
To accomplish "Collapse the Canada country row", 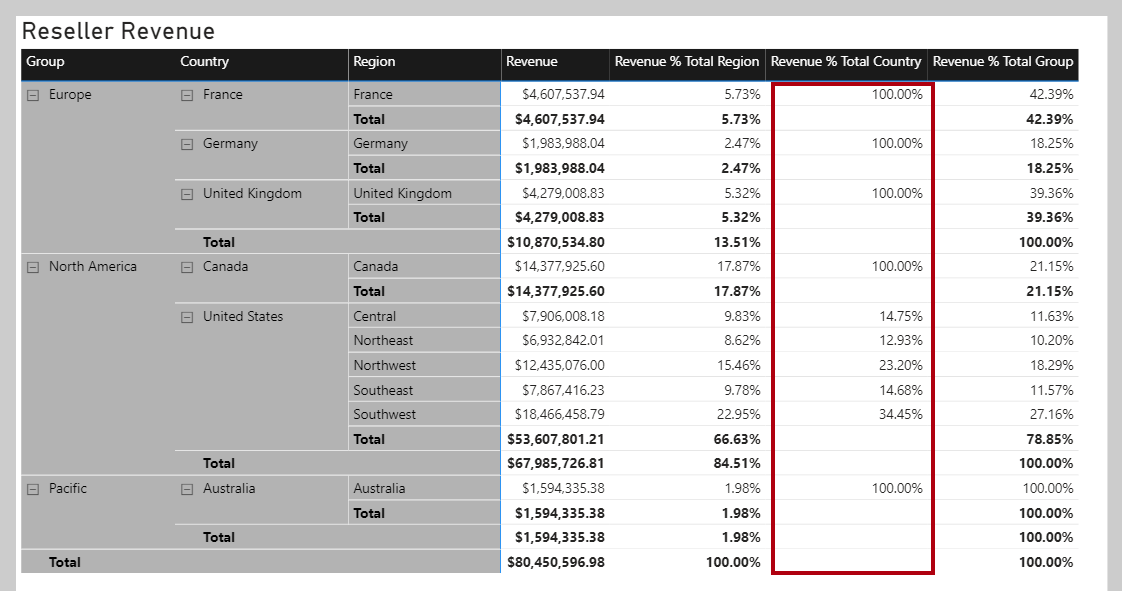I will coord(187,267).
